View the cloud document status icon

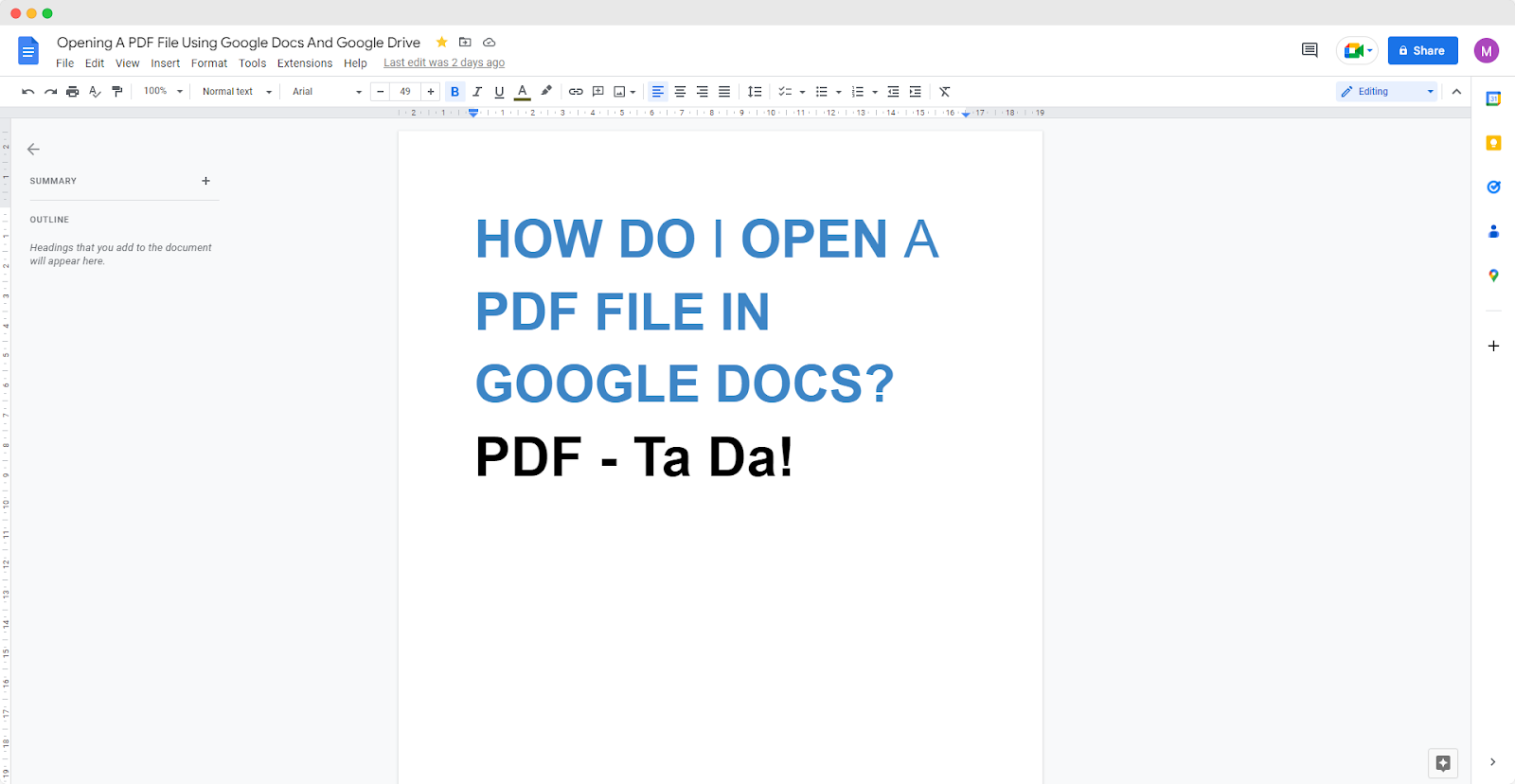point(490,42)
